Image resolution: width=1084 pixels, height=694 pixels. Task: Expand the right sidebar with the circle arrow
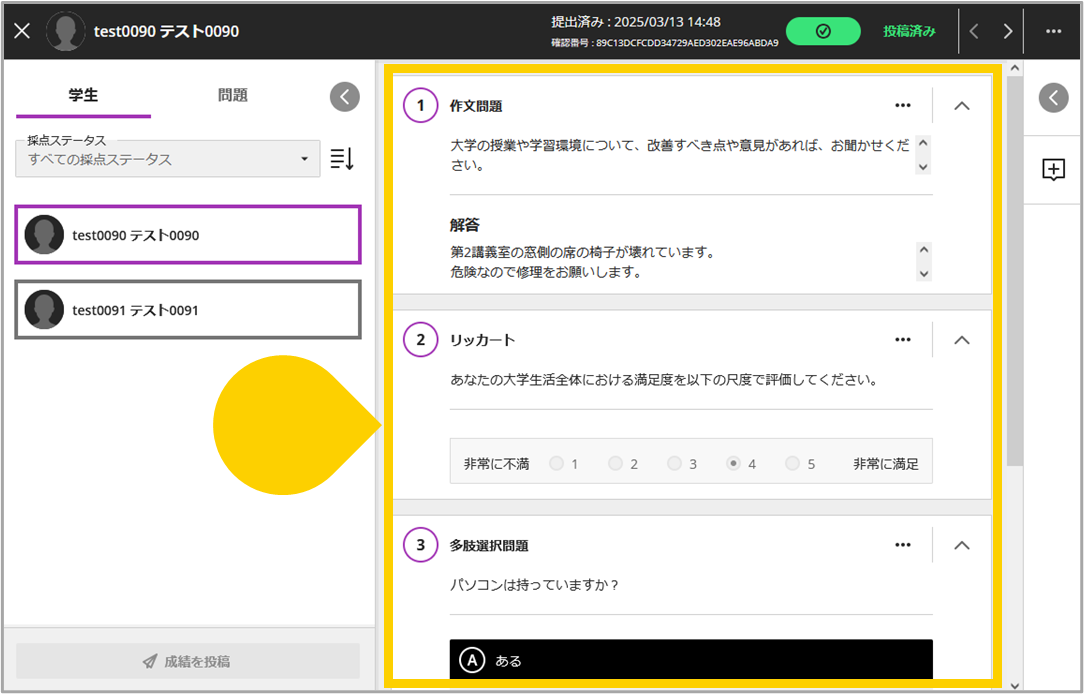[x=1053, y=98]
